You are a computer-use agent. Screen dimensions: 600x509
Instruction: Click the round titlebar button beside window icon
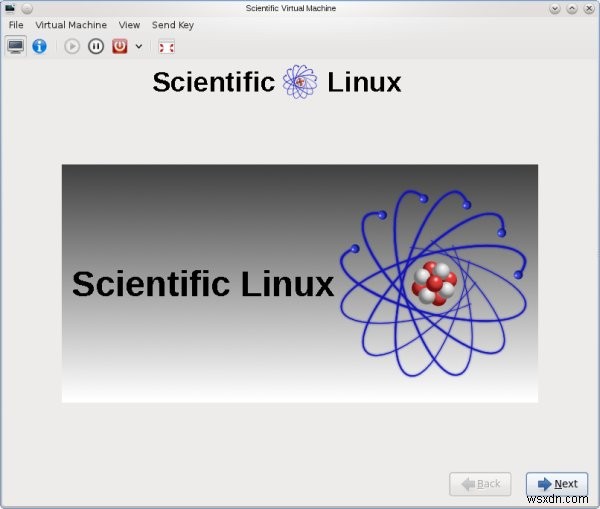point(27,8)
